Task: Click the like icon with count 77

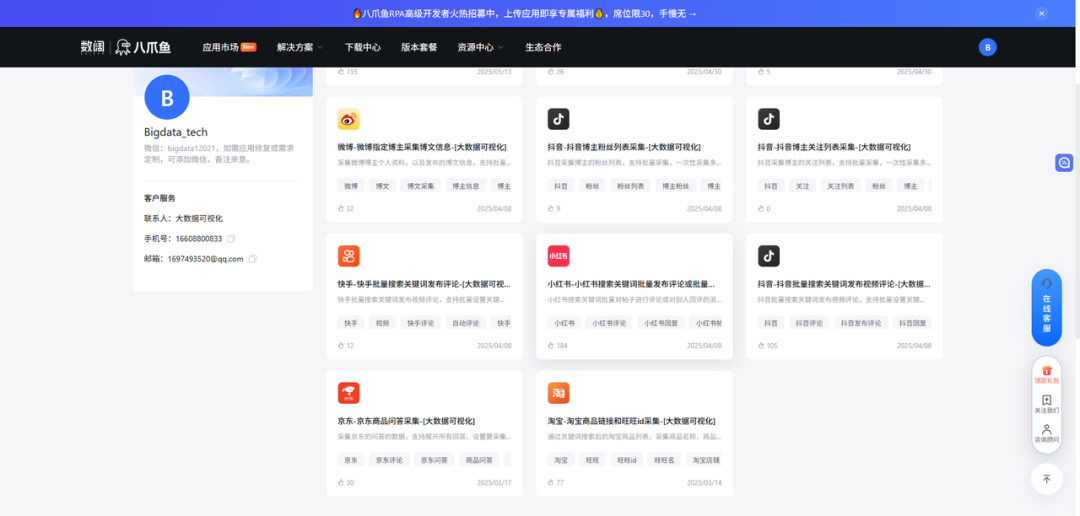Action: [x=550, y=483]
